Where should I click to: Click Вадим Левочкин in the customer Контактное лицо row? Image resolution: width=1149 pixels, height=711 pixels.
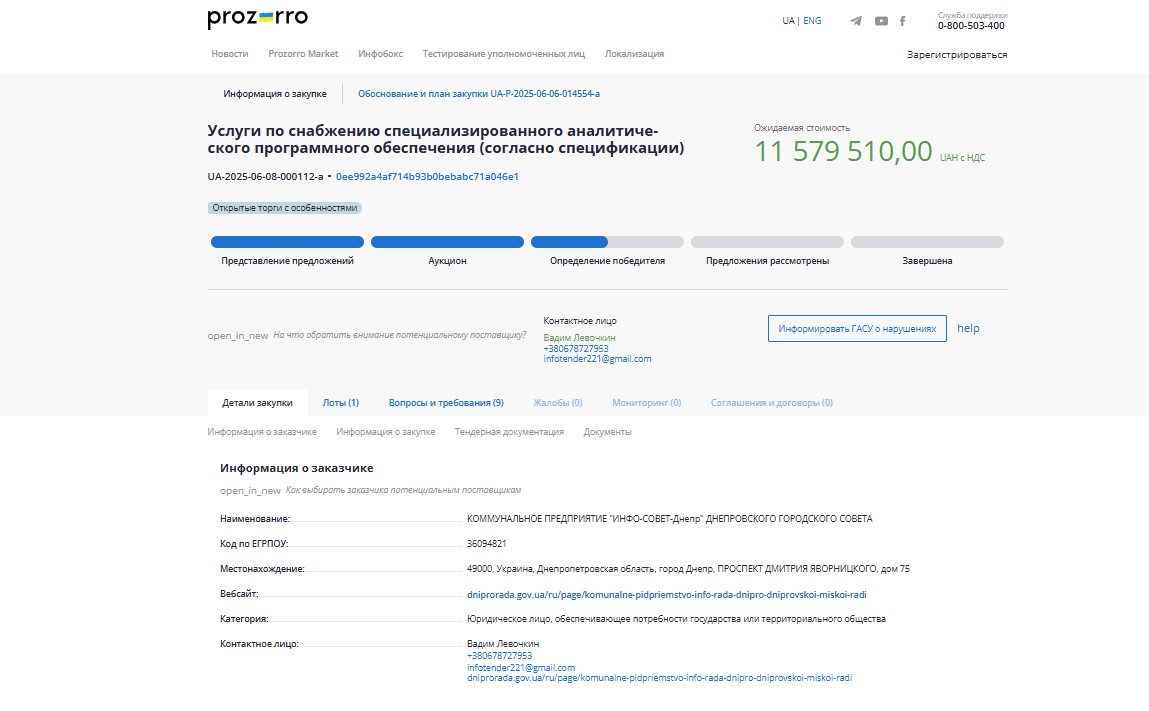(x=503, y=644)
